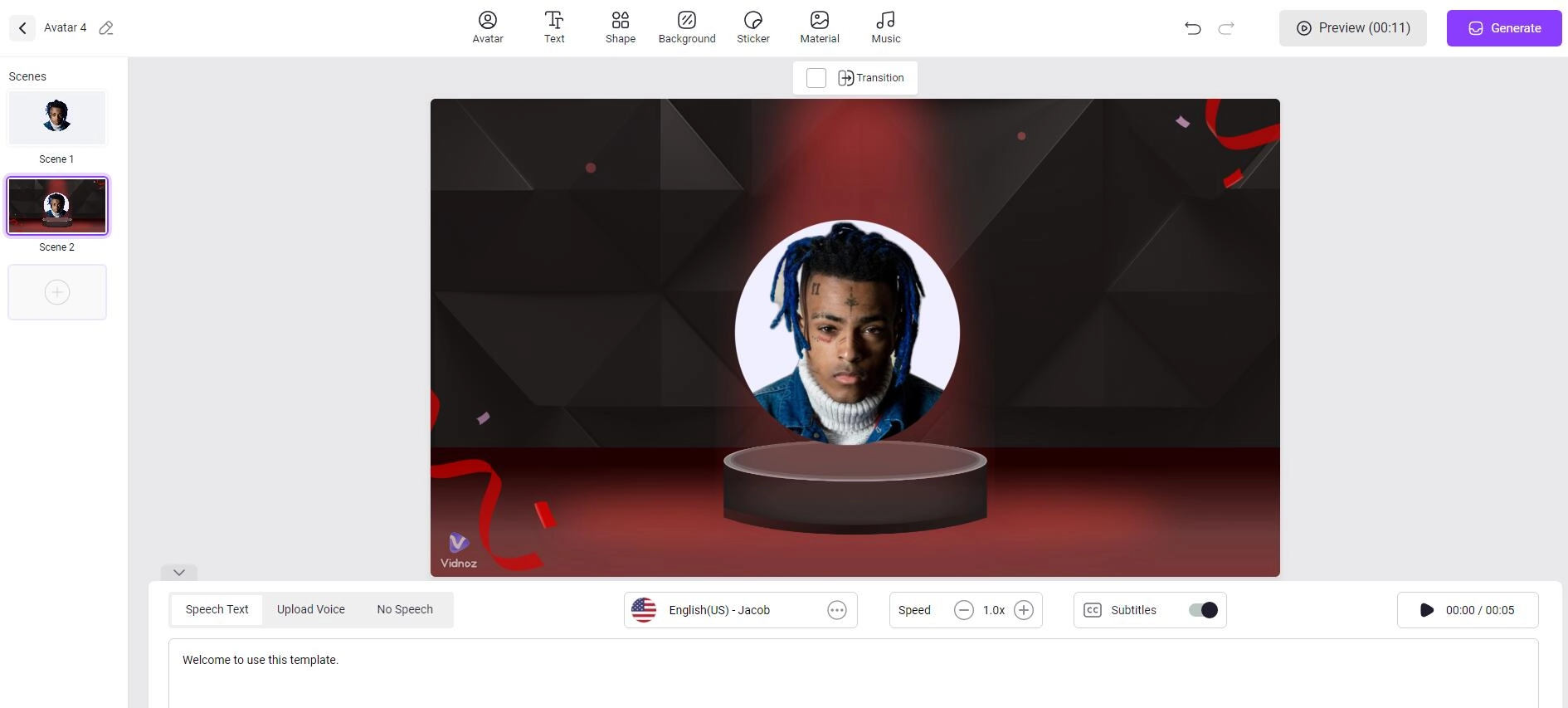1568x708 pixels.
Task: Click the Preview (00:11) button
Action: pos(1352,28)
